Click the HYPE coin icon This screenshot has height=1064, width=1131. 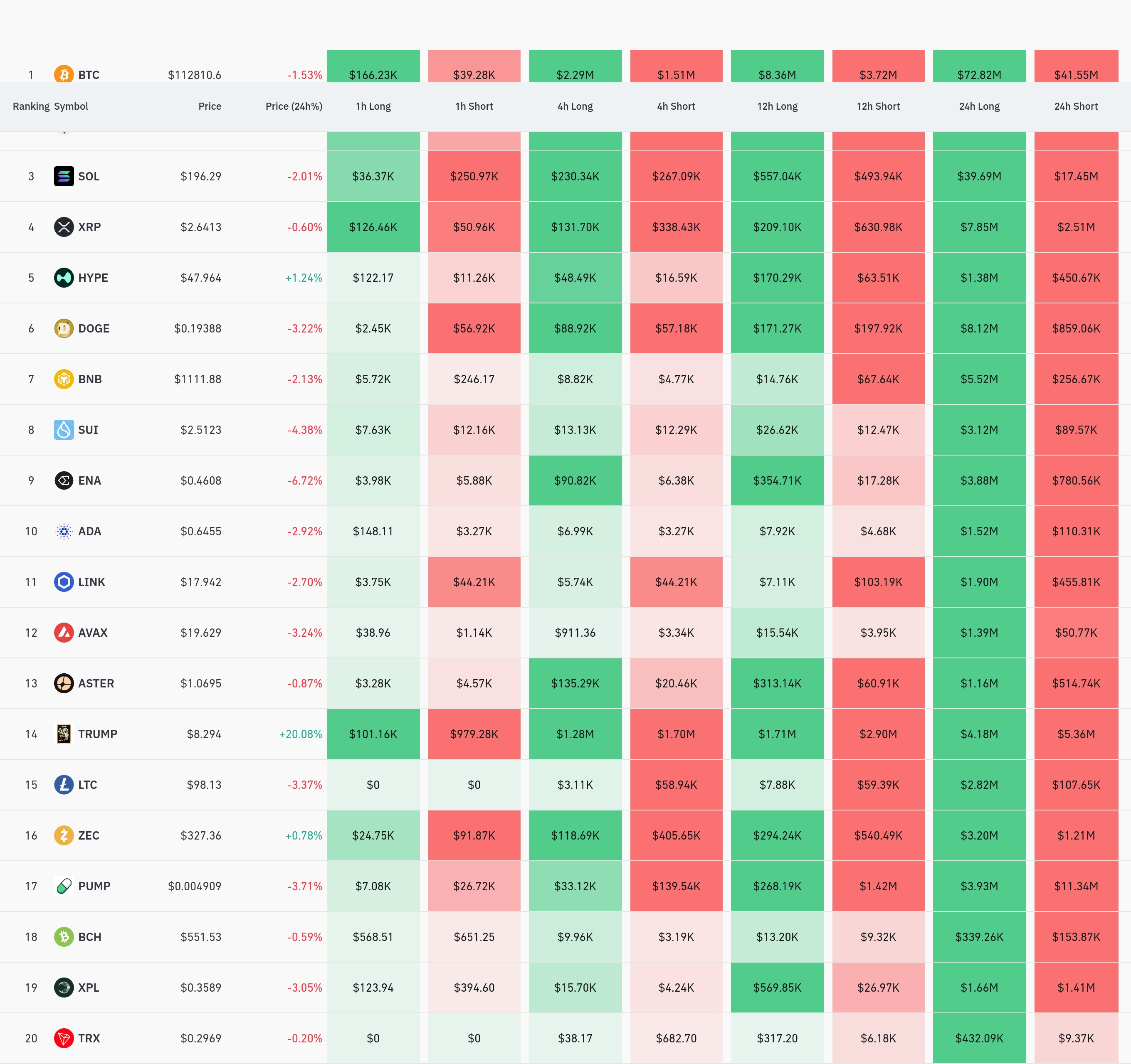[64, 278]
